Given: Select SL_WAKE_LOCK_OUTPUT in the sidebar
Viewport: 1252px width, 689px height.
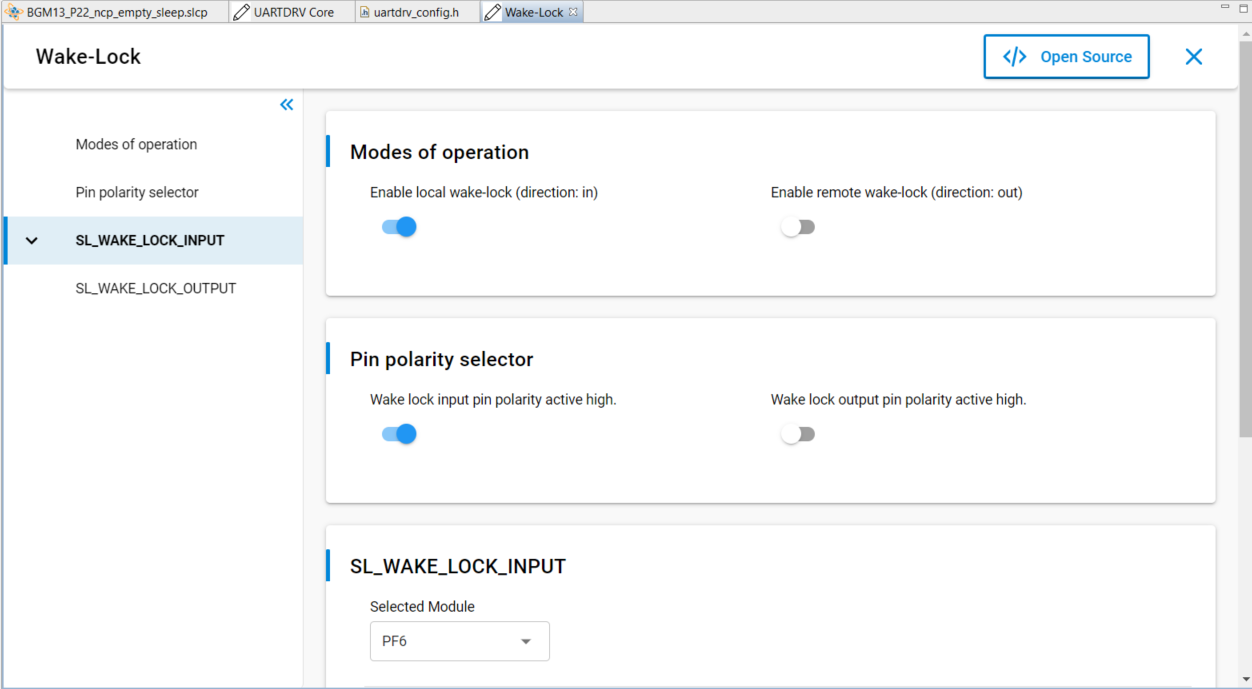Looking at the screenshot, I should pos(155,288).
